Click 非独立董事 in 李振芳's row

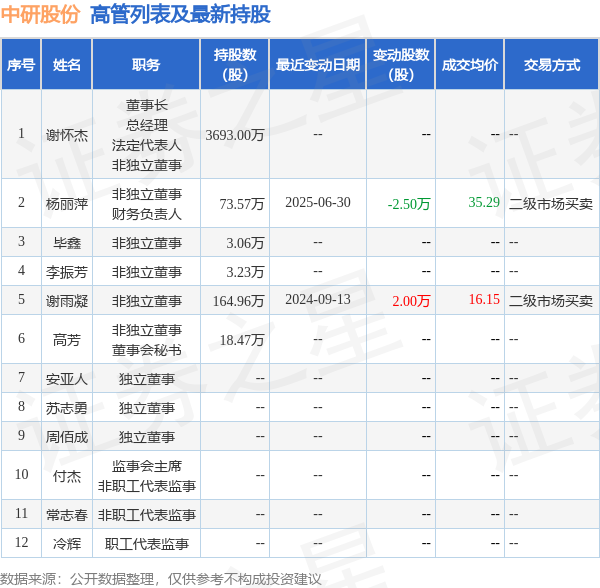(x=147, y=272)
